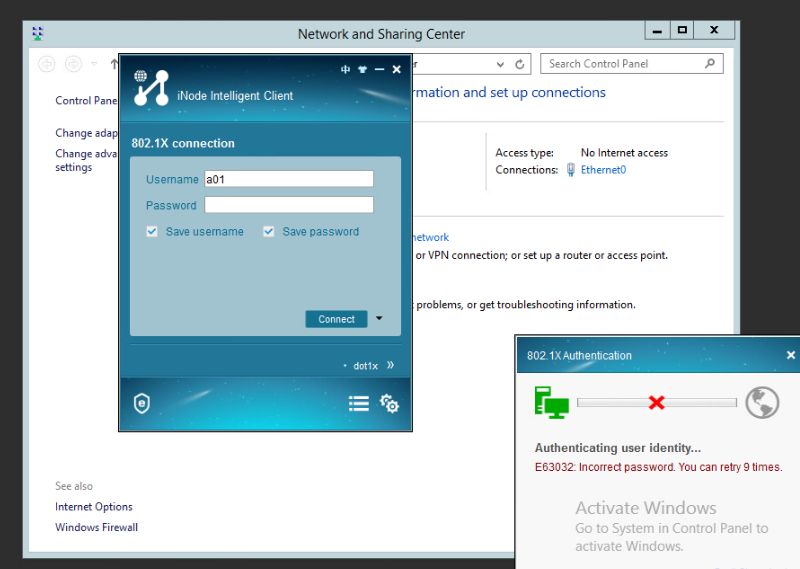Expand the address bar history dropdown
Viewport: 800px width, 569px height.
tap(501, 64)
